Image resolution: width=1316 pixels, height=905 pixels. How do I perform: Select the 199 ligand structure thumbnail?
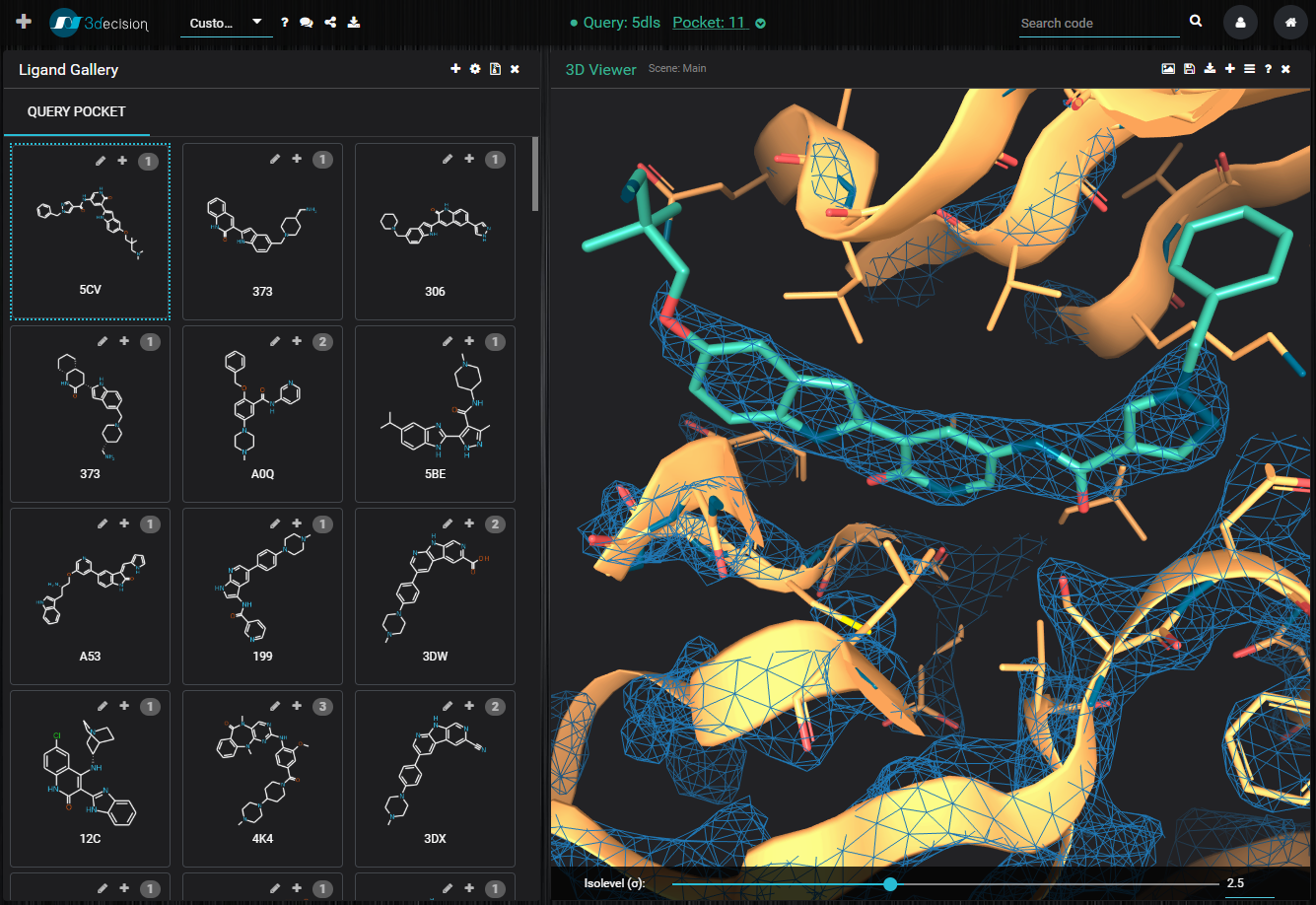pyautogui.click(x=262, y=590)
